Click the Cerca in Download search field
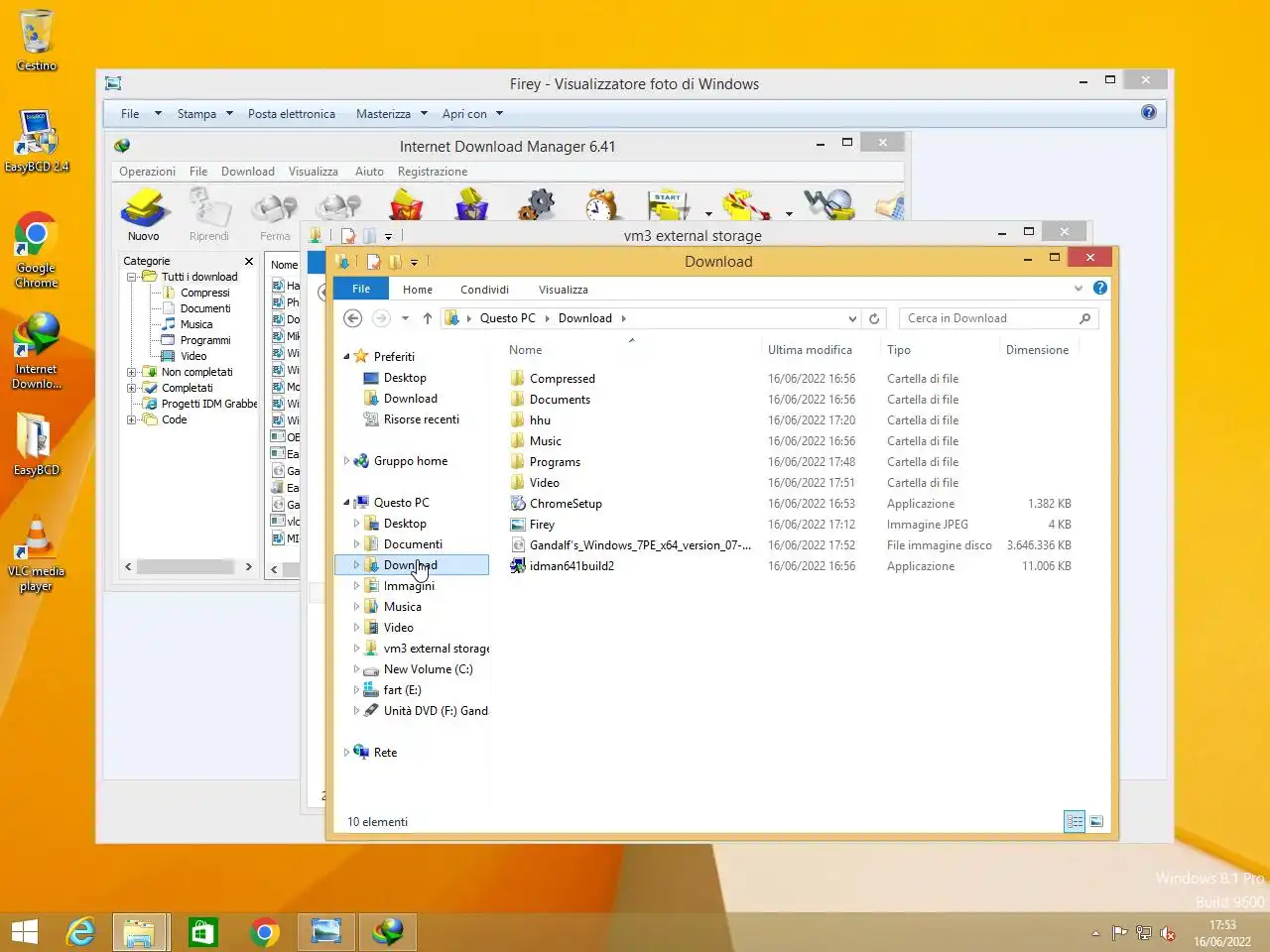The height and width of the screenshot is (952, 1270). pyautogui.click(x=999, y=318)
